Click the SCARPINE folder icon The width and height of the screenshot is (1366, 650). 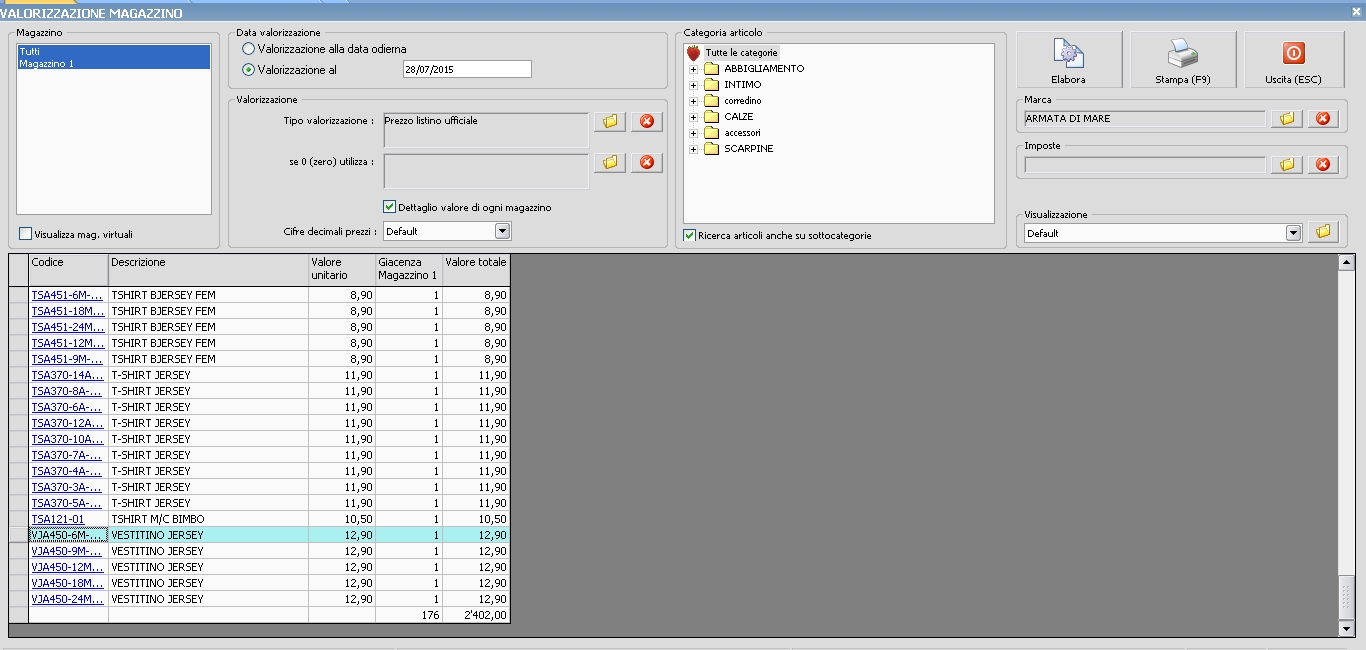(x=711, y=149)
